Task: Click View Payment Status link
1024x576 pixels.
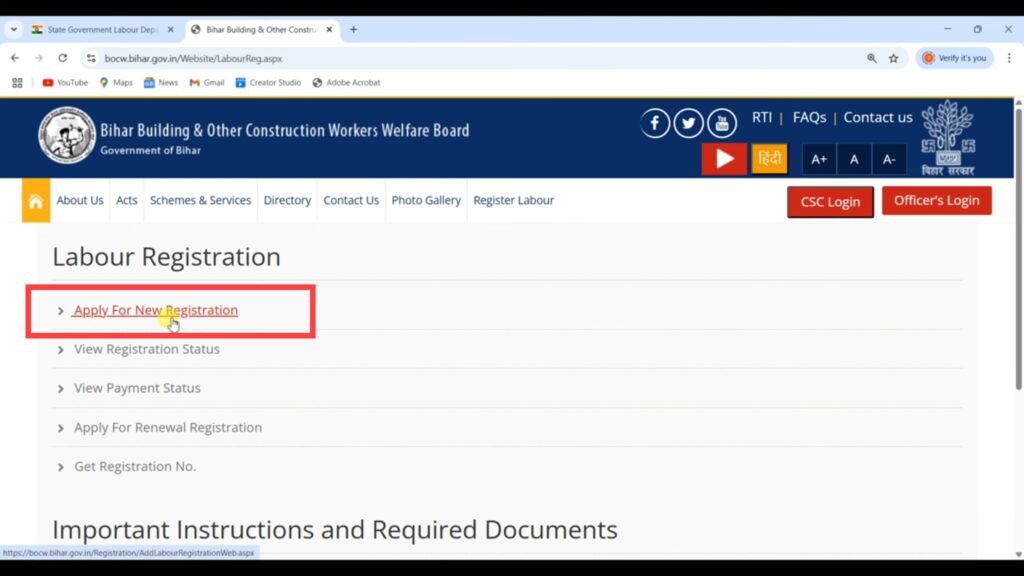Action: tap(137, 388)
